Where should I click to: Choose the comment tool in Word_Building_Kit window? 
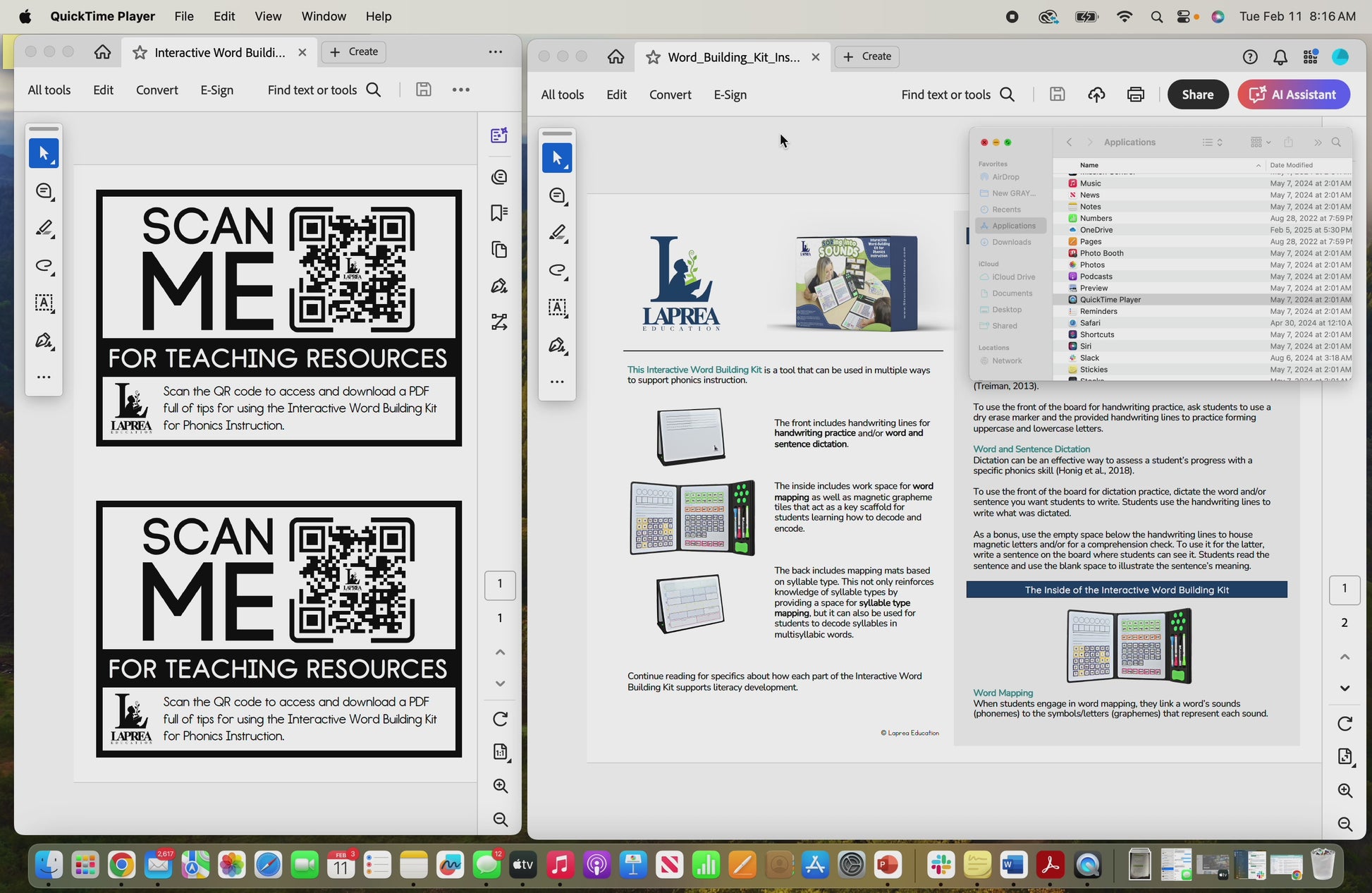coord(557,195)
